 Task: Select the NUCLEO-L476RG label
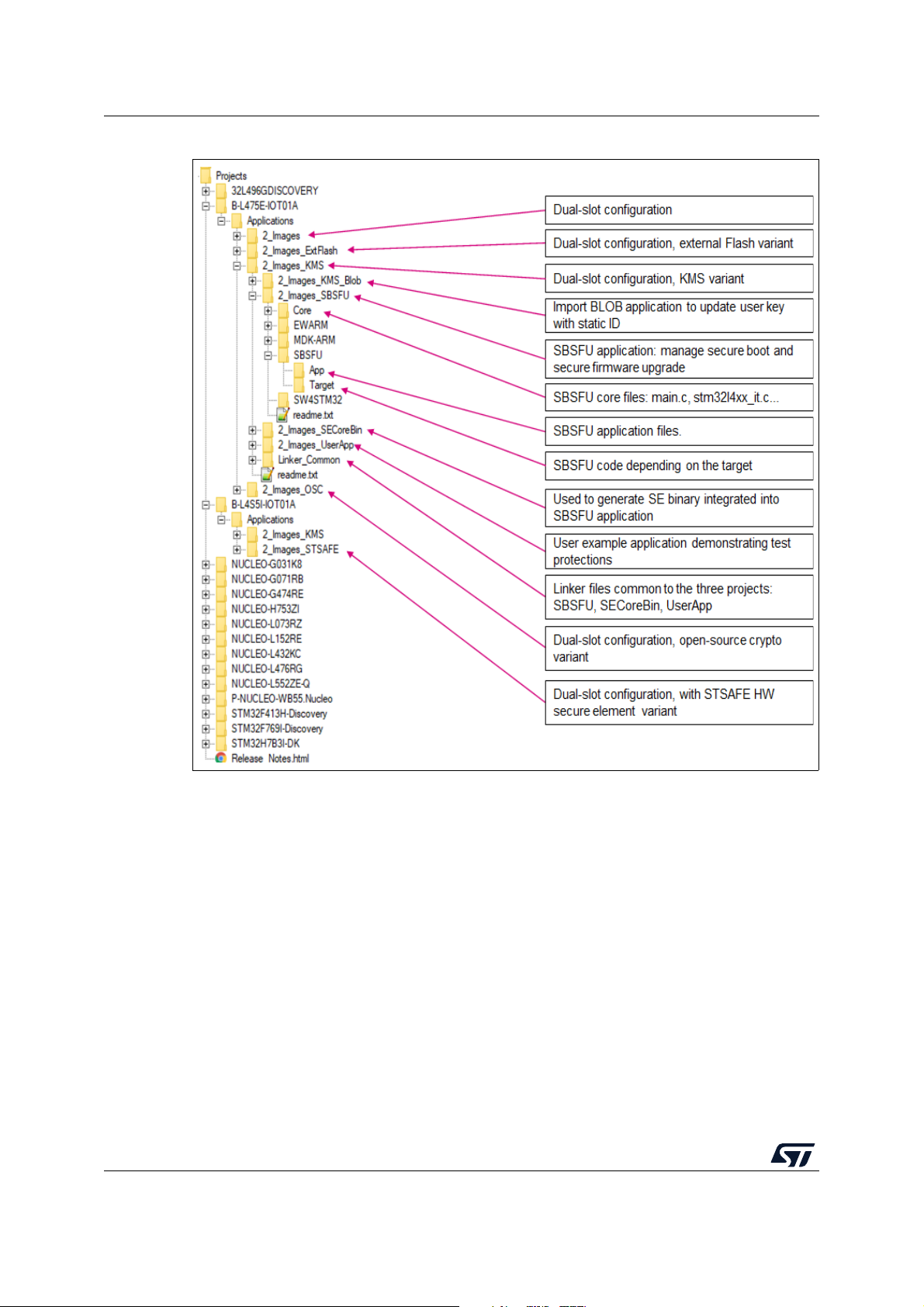pos(267,669)
